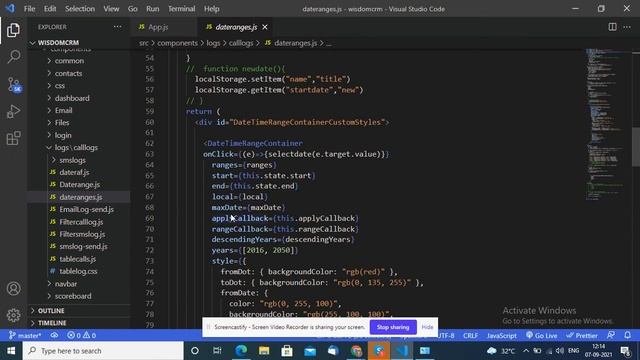
Task: Open the View menu
Action: 111,9
